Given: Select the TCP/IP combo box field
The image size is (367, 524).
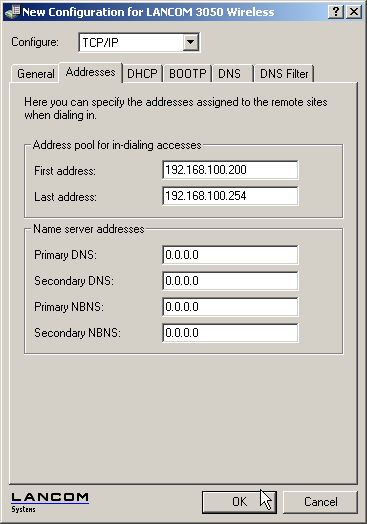Looking at the screenshot, I should (x=139, y=42).
